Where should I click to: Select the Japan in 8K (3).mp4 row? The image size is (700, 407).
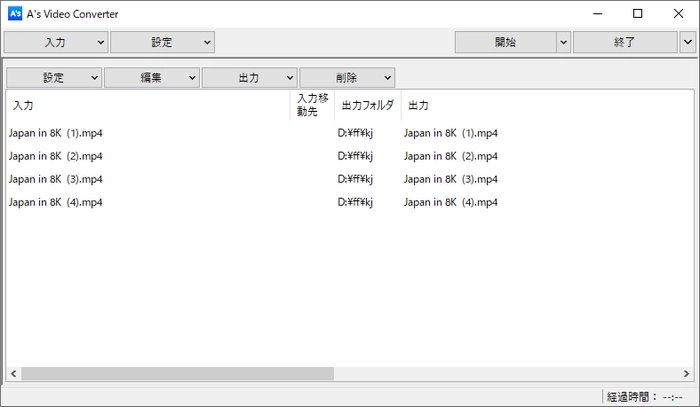56,179
